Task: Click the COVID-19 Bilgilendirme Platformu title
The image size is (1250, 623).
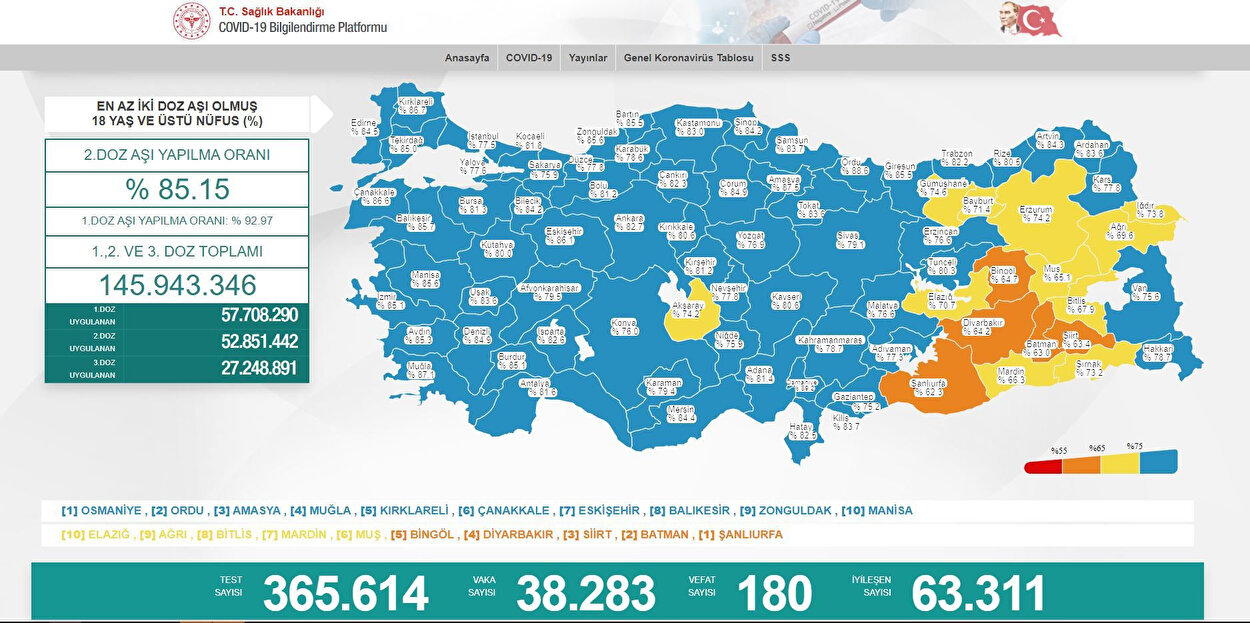Action: pos(302,28)
